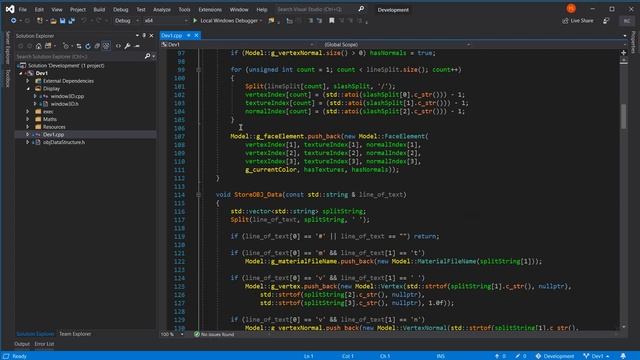Click the notifications bell in status bar

point(623,356)
